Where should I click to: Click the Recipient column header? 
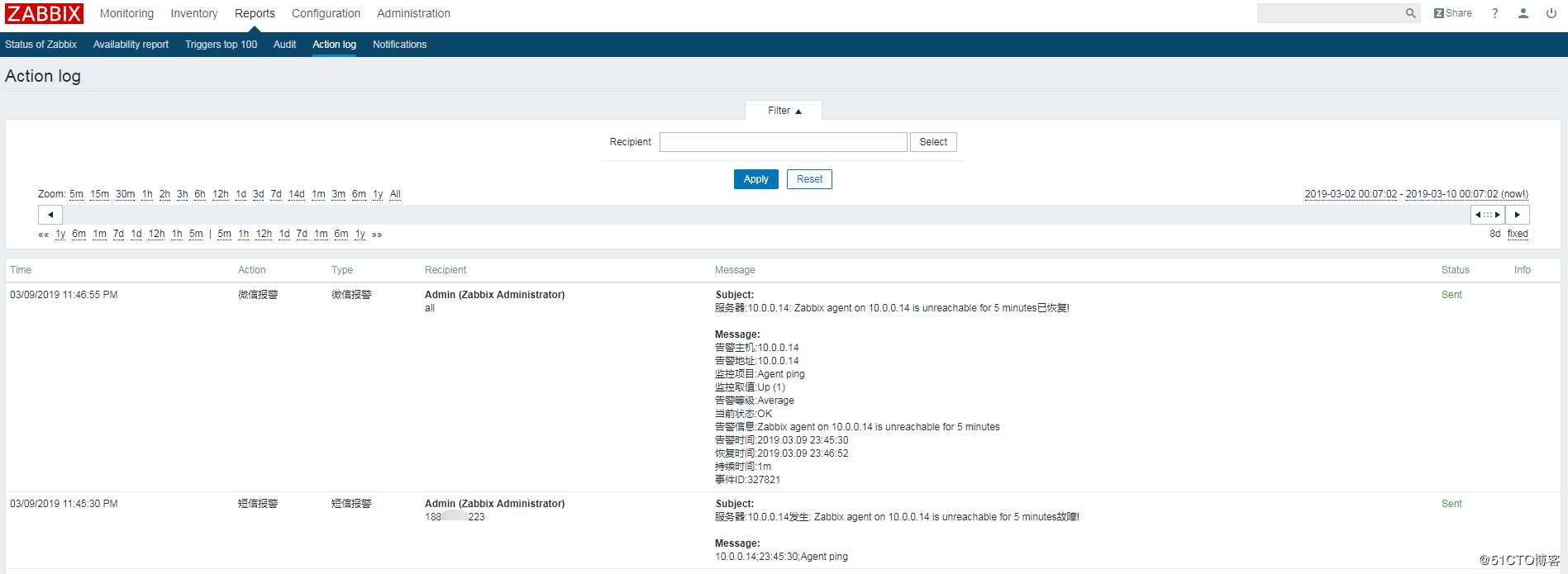click(446, 270)
